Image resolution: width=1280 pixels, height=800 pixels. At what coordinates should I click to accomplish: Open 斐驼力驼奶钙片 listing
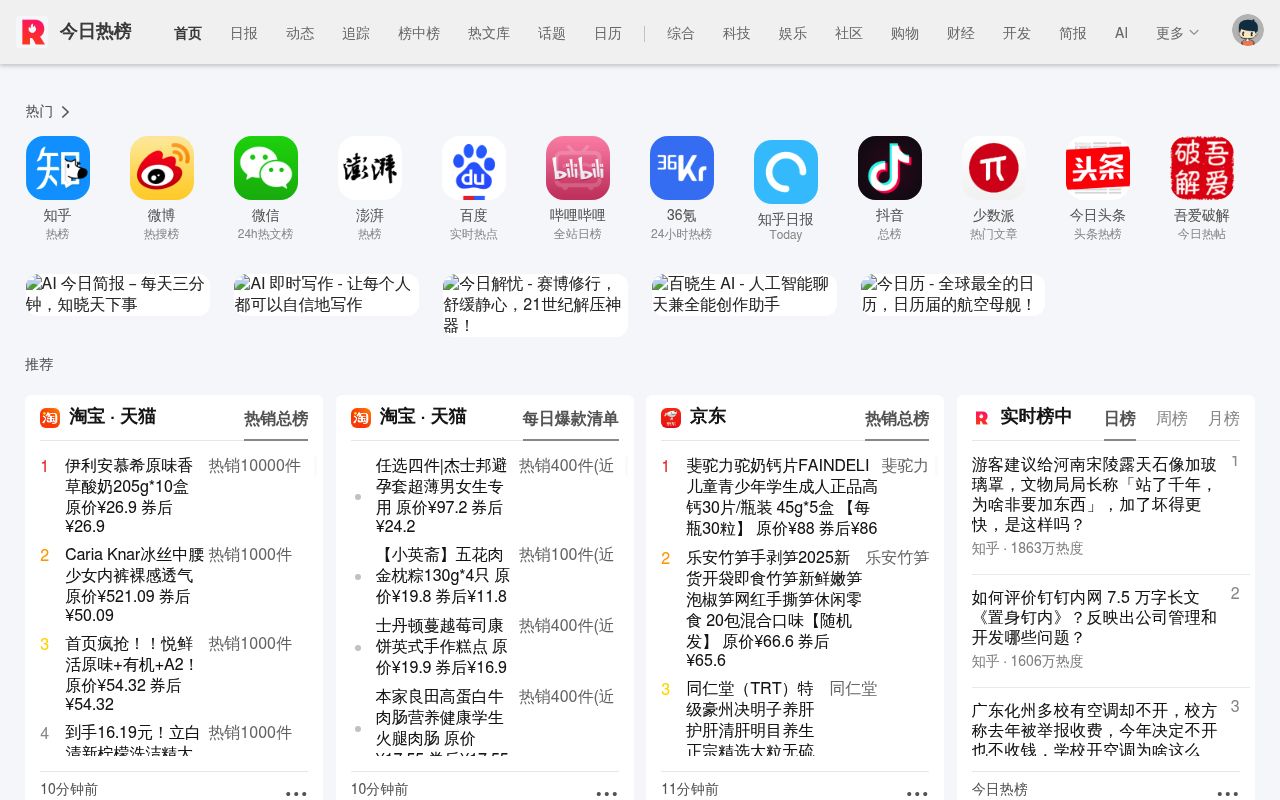tap(782, 497)
